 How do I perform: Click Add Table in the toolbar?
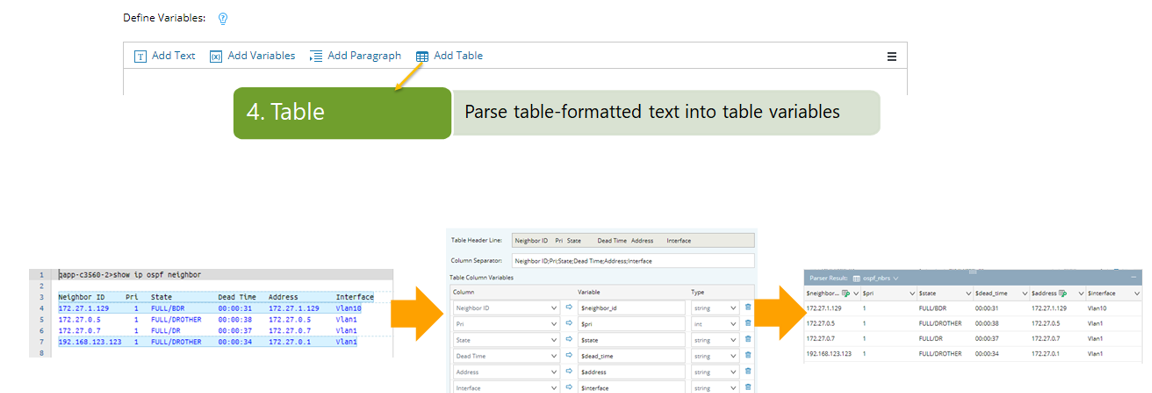[449, 56]
